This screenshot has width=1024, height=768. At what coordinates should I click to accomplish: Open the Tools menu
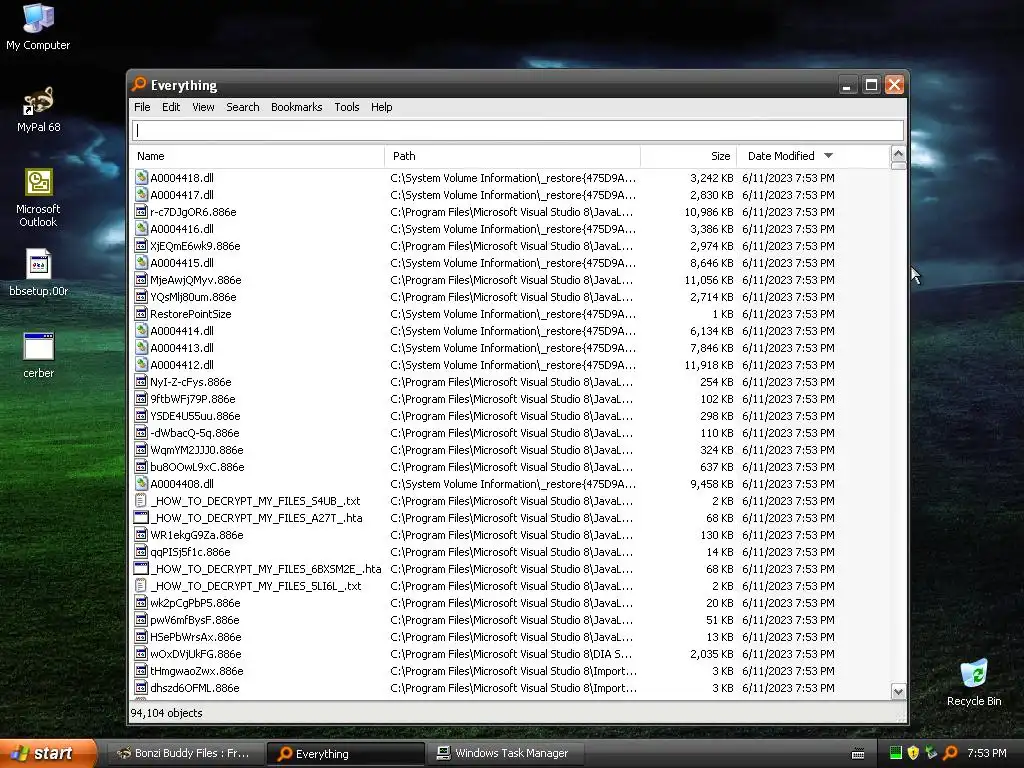pos(347,107)
